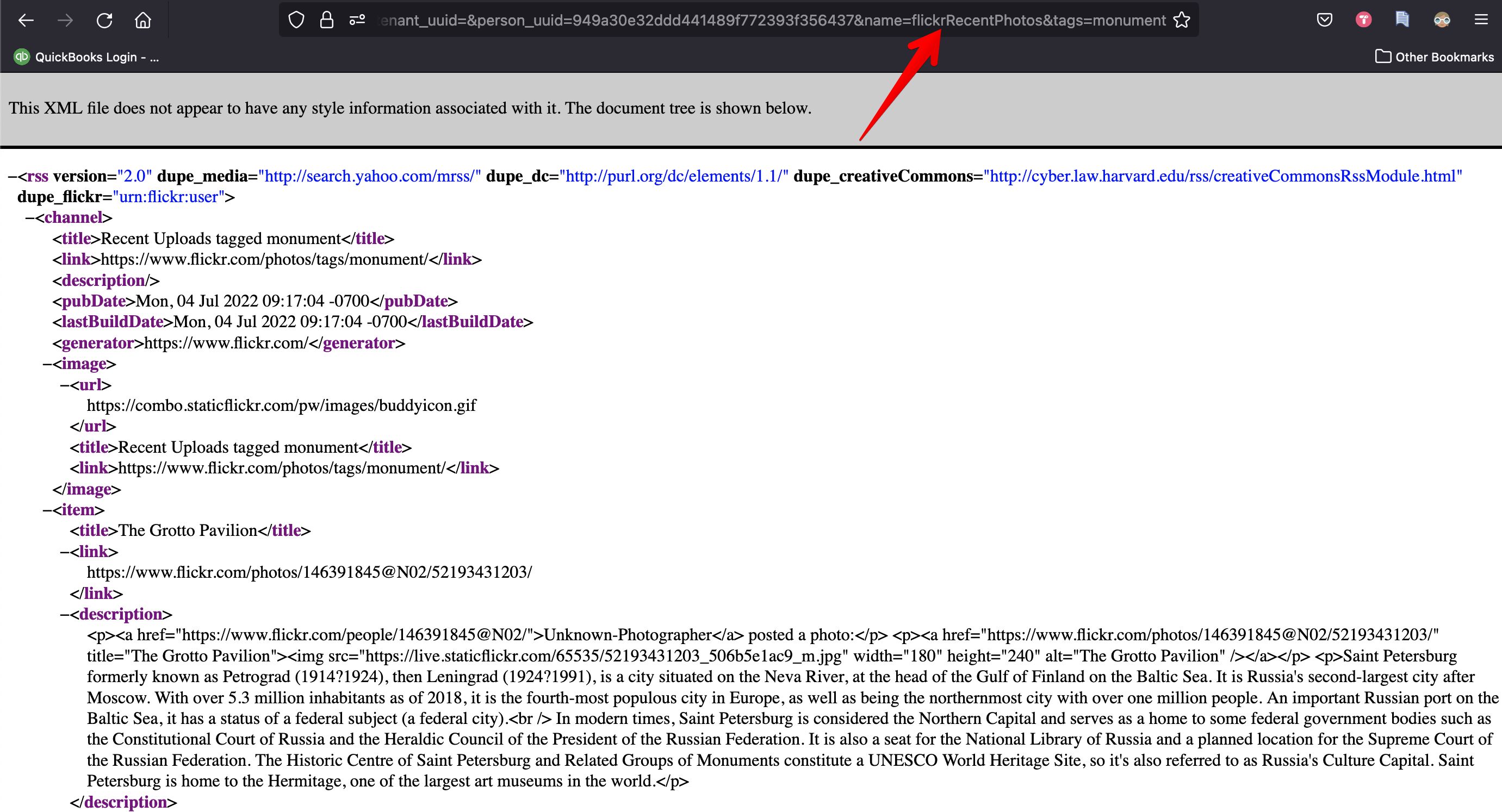1502x812 pixels.
Task: Open the browser home page
Action: (143, 21)
